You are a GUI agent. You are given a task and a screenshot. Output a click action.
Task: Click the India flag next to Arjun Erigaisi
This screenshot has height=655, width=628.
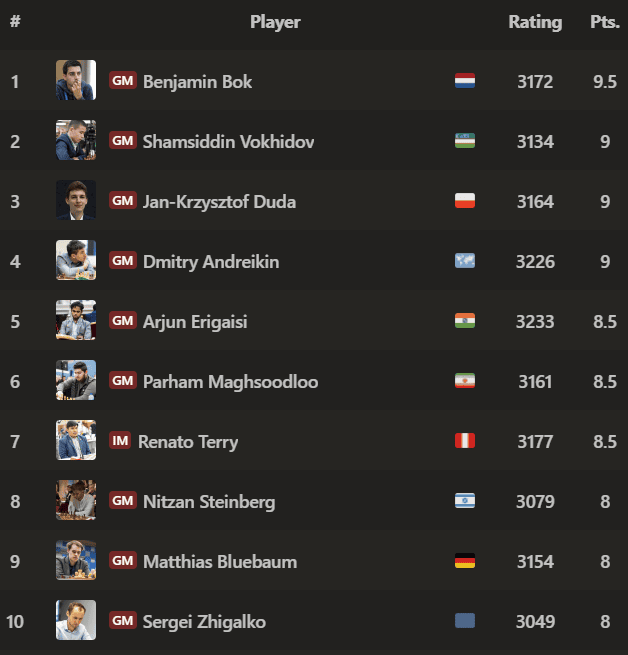464,321
